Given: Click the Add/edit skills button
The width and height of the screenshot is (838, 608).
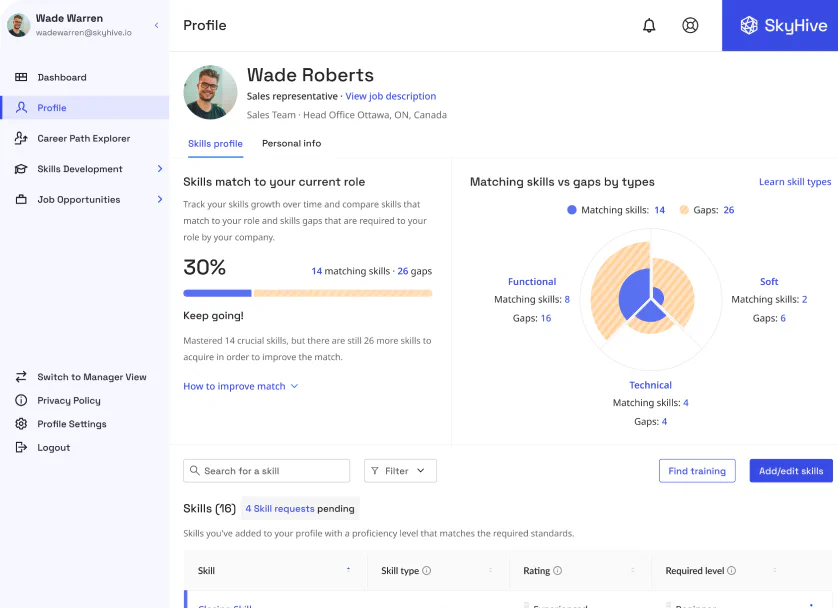Looking at the screenshot, I should pos(791,471).
